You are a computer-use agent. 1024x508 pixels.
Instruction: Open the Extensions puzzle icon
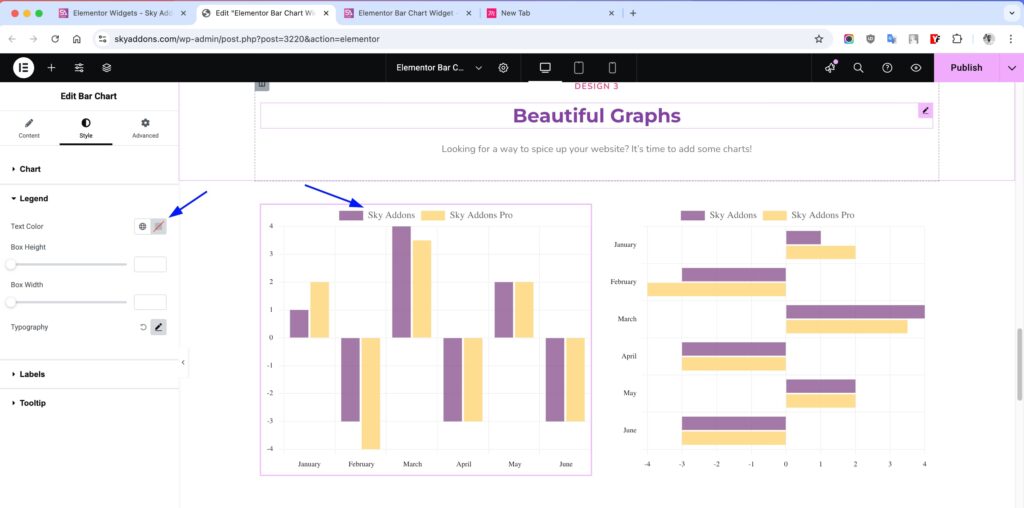(x=957, y=39)
